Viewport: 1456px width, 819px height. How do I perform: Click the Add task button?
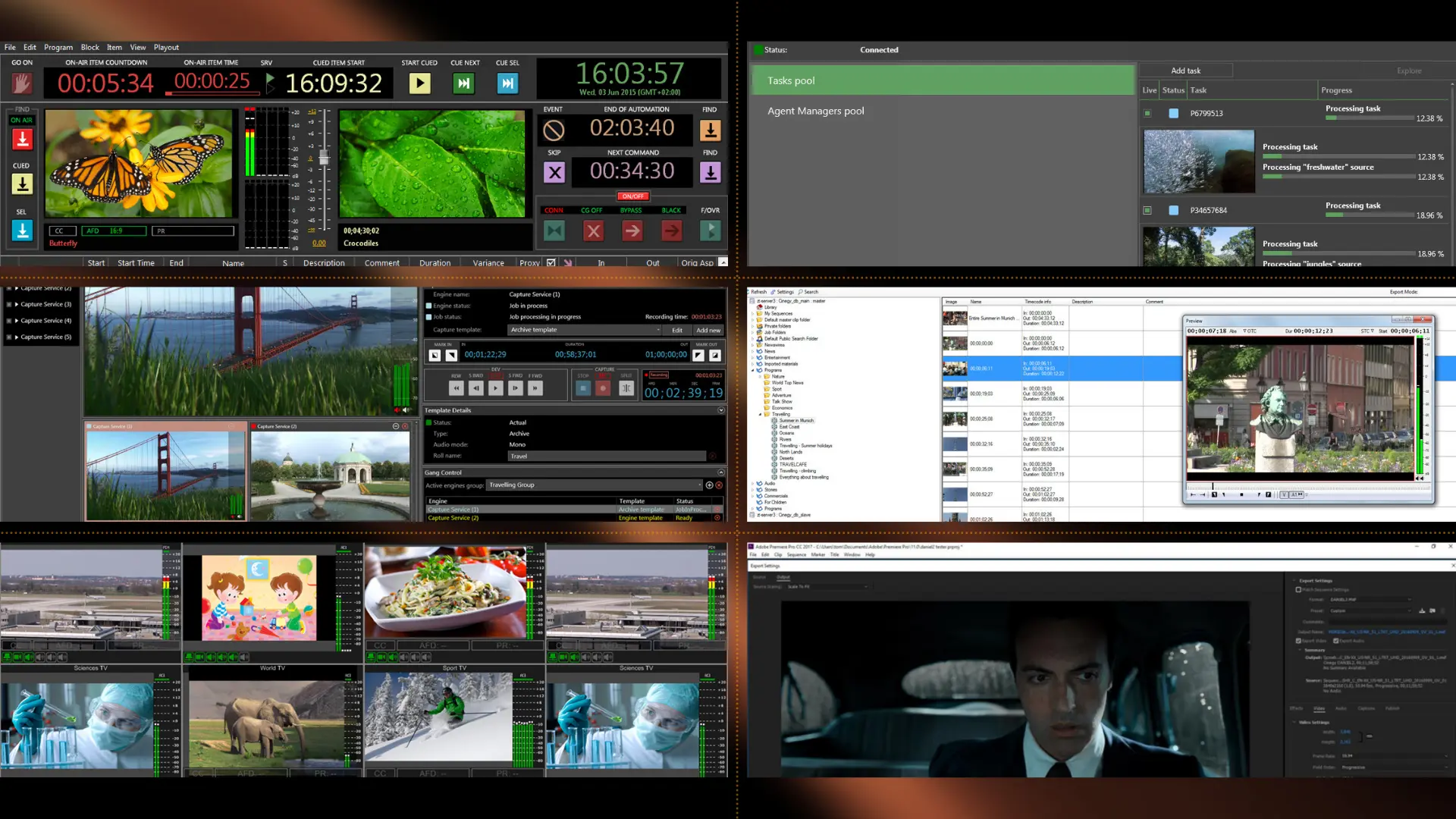(x=1188, y=70)
